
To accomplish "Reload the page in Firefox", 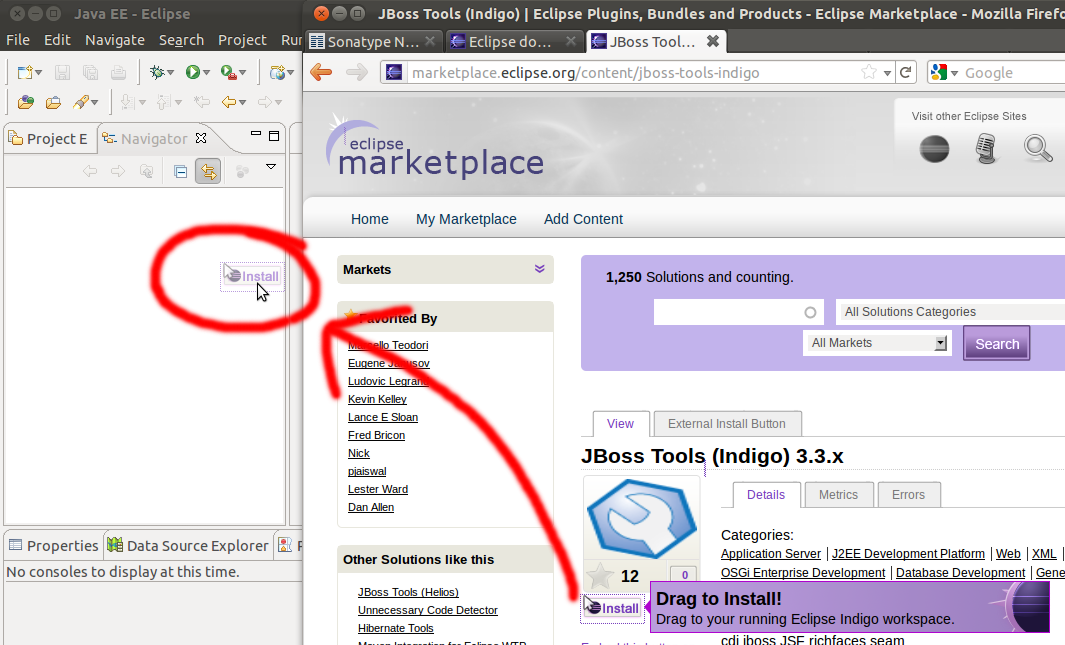I will pyautogui.click(x=905, y=72).
